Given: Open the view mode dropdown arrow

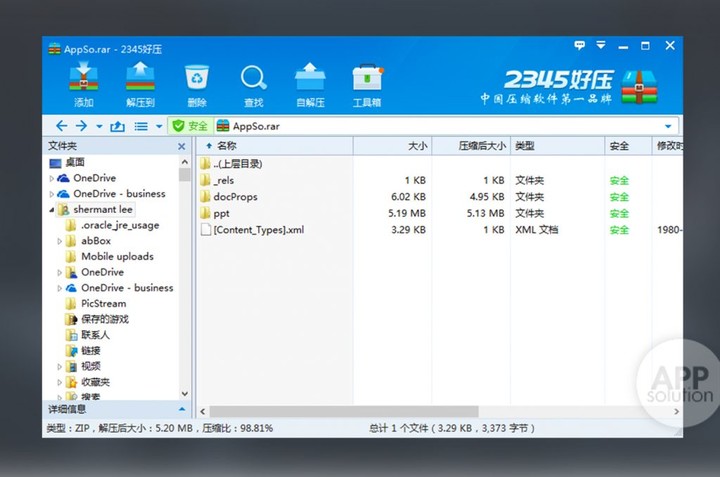Looking at the screenshot, I should [159, 126].
